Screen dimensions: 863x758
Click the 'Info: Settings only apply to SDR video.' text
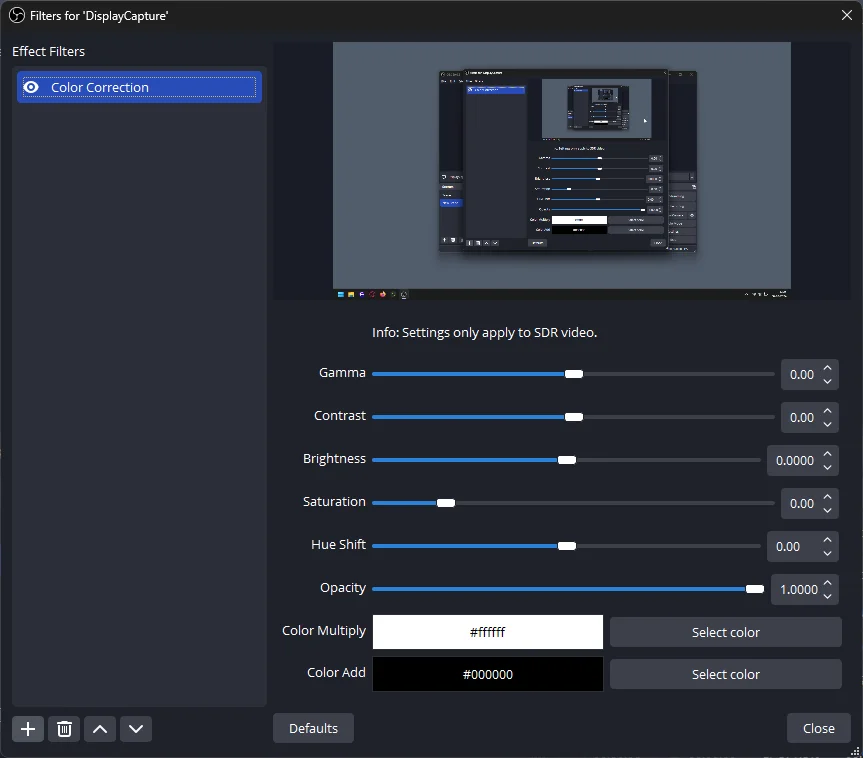[484, 332]
